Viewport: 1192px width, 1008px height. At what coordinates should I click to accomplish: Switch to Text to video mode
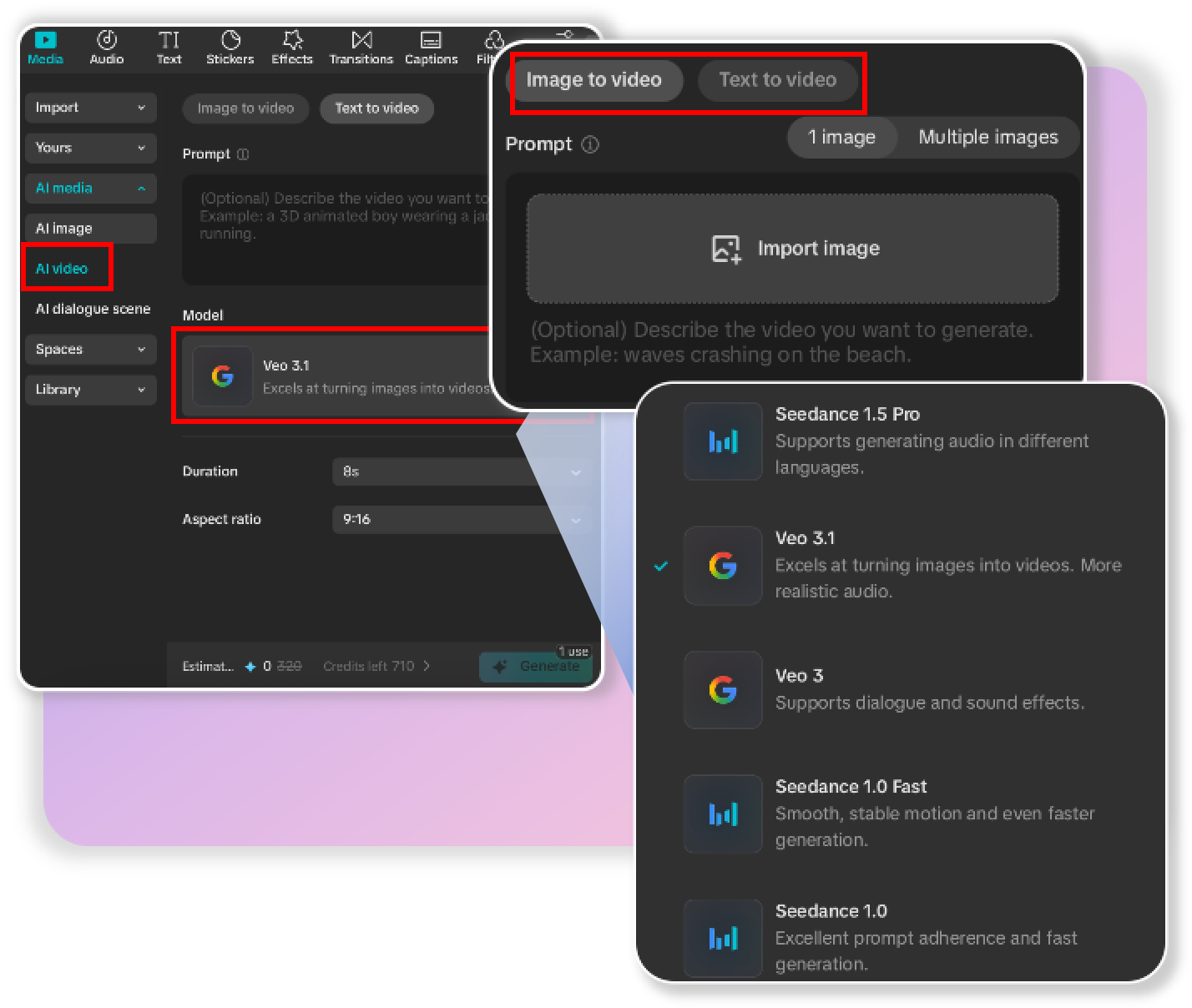778,80
